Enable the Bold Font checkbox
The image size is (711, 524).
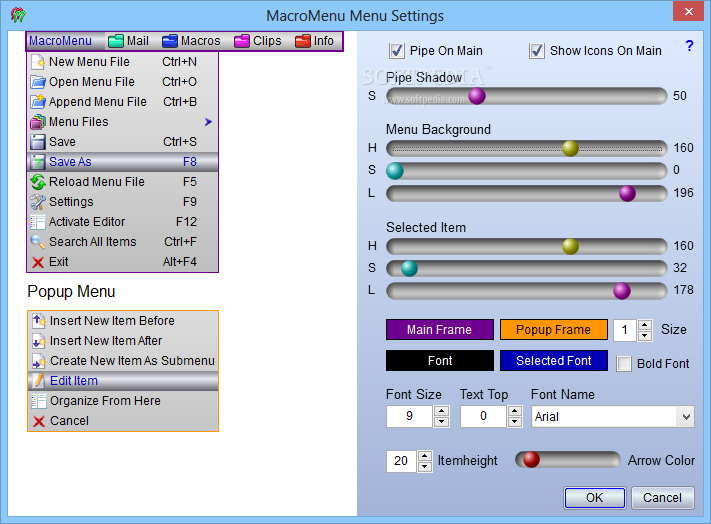(x=624, y=364)
